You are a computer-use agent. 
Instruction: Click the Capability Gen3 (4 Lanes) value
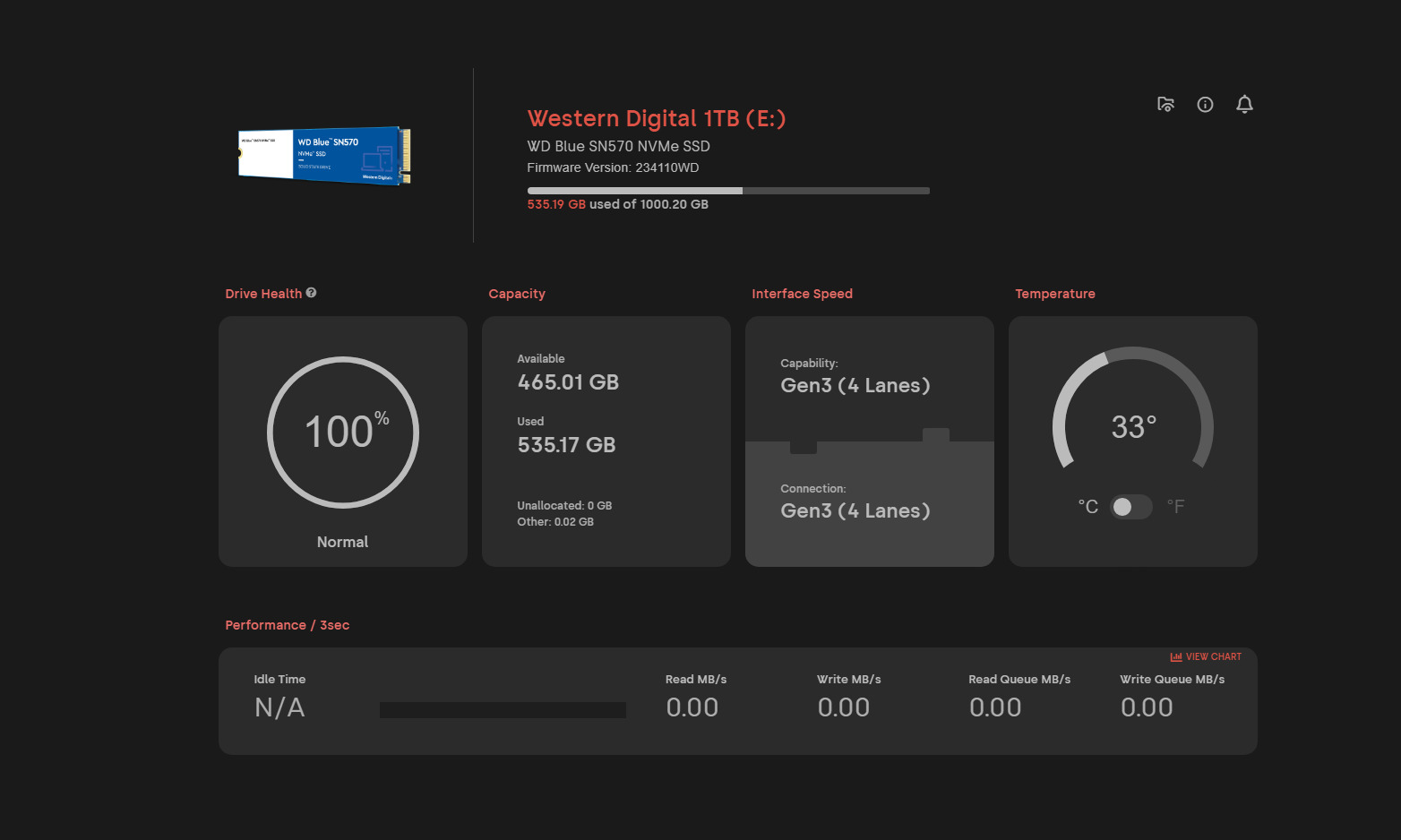(855, 385)
